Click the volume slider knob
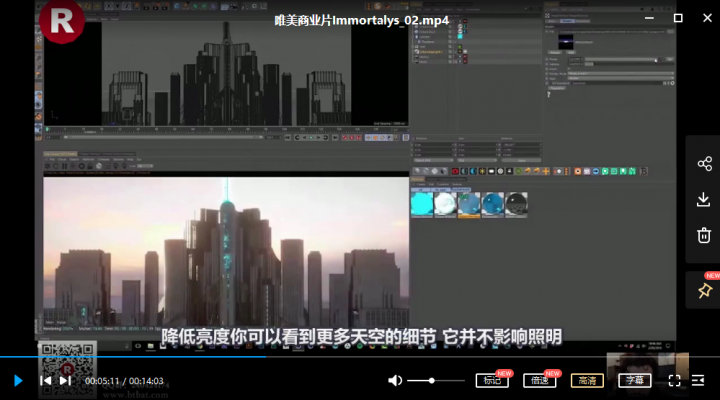720x400 pixels. click(x=432, y=381)
